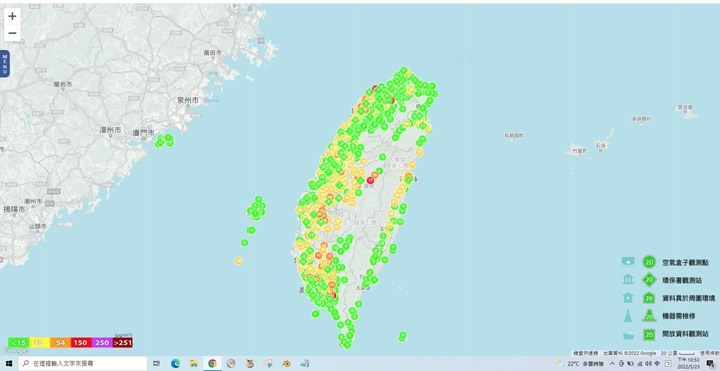Click the green <15 legend color
720x371 pixels.
19,343
